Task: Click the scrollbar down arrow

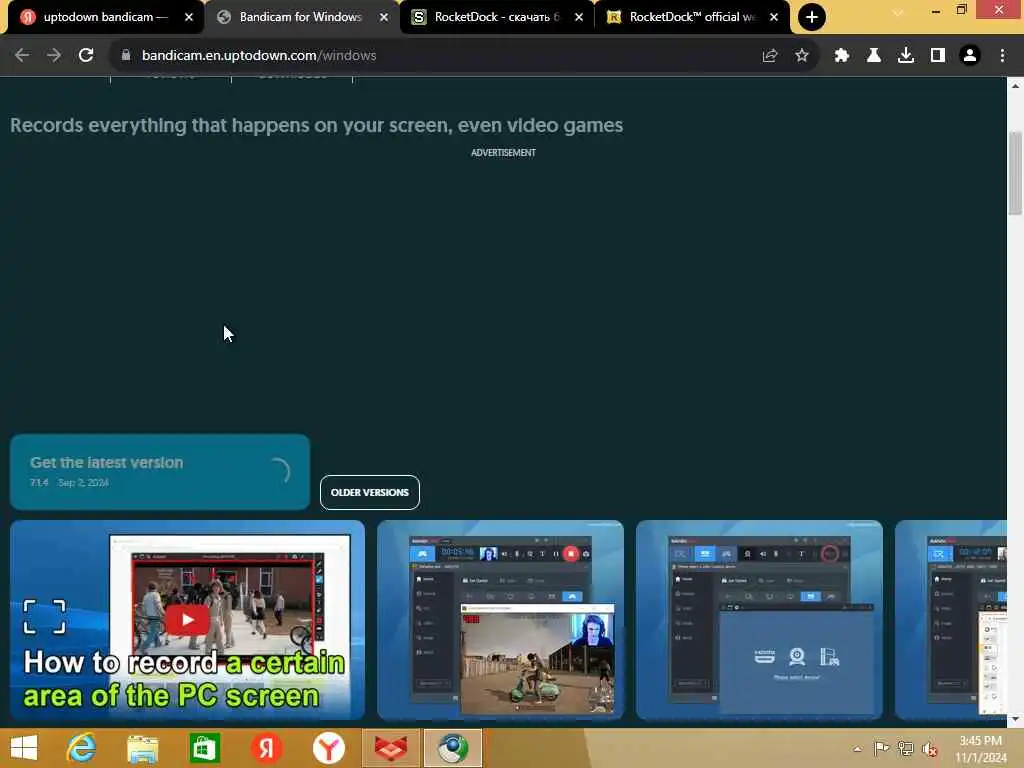Action: click(x=1015, y=719)
